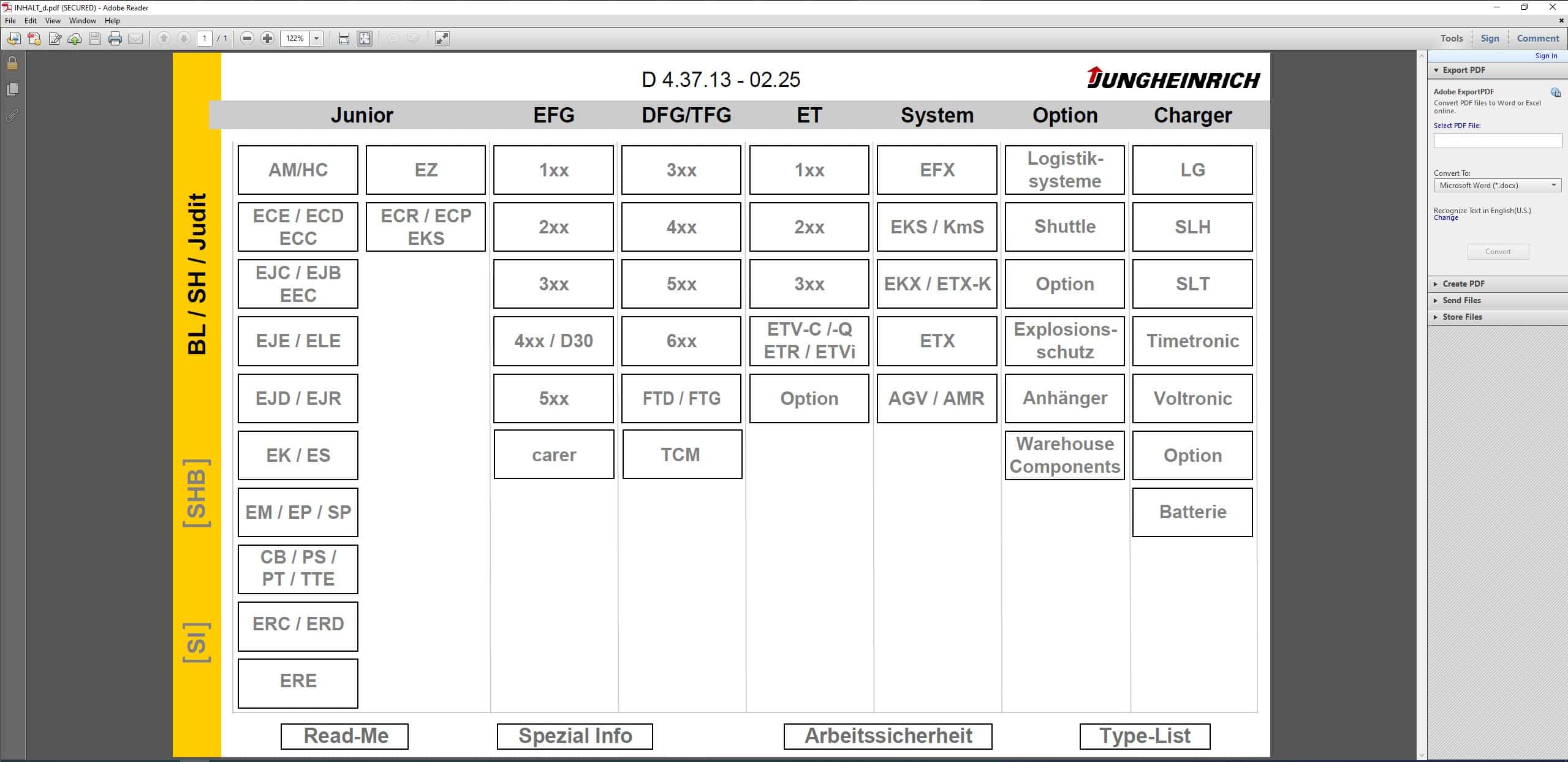Click the Arbeitssicherheit button
The width and height of the screenshot is (1568, 762).
888,736
